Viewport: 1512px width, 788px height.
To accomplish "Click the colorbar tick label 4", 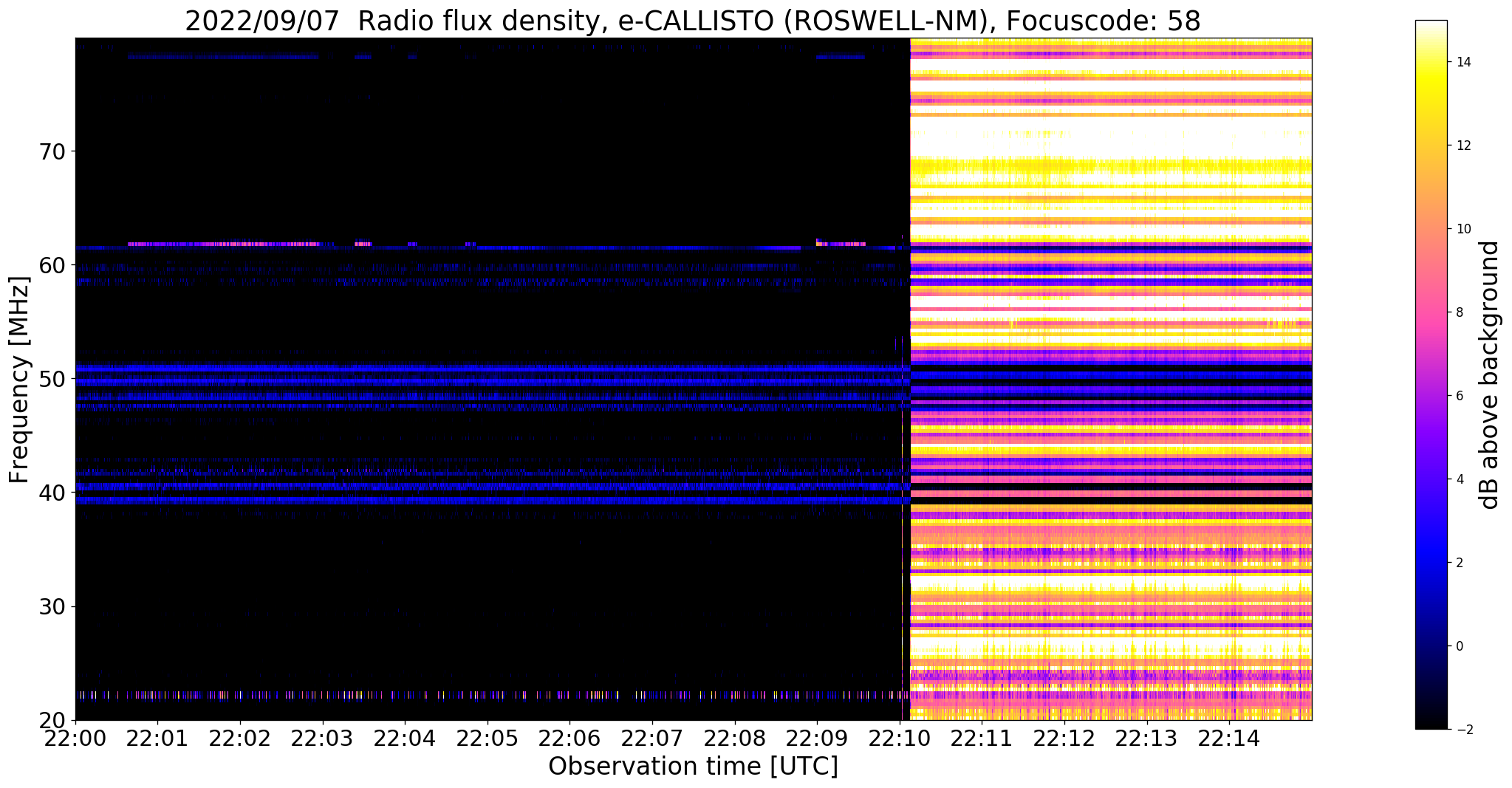I will pos(1458,479).
